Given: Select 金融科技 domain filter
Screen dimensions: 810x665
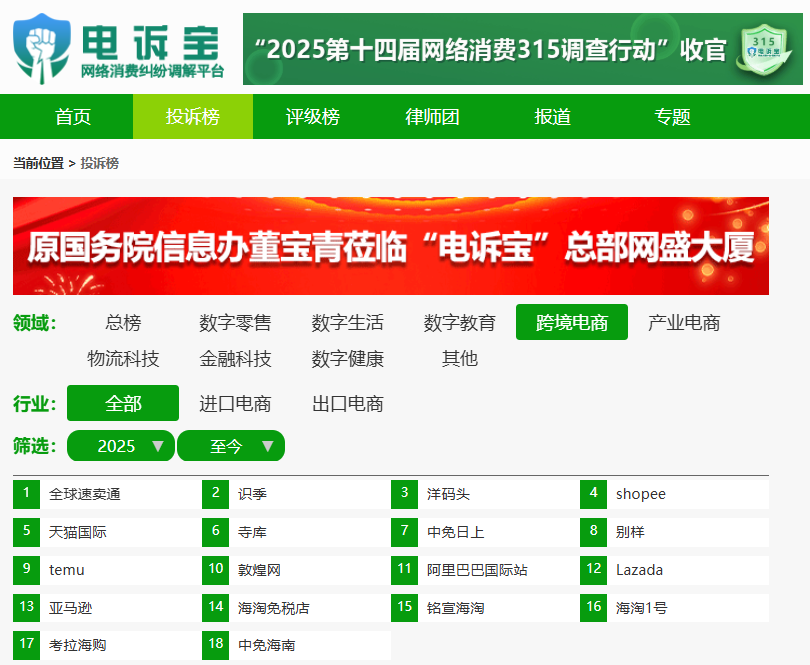Looking at the screenshot, I should click(x=235, y=358).
